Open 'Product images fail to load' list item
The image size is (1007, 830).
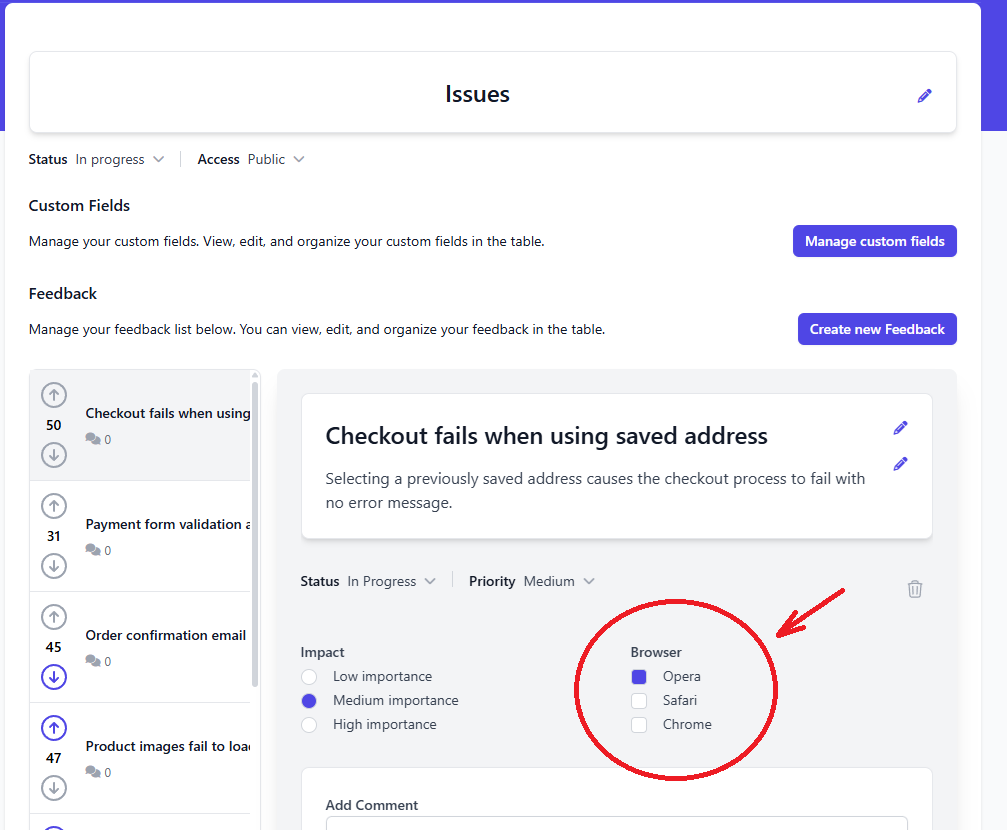(x=140, y=759)
